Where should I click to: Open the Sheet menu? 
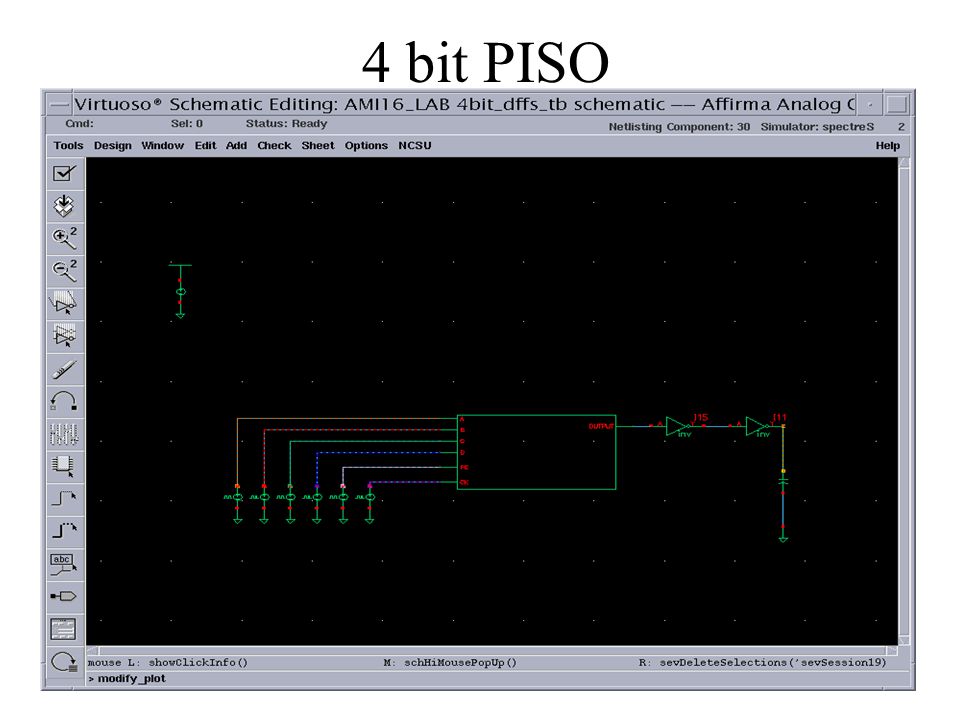coord(318,146)
